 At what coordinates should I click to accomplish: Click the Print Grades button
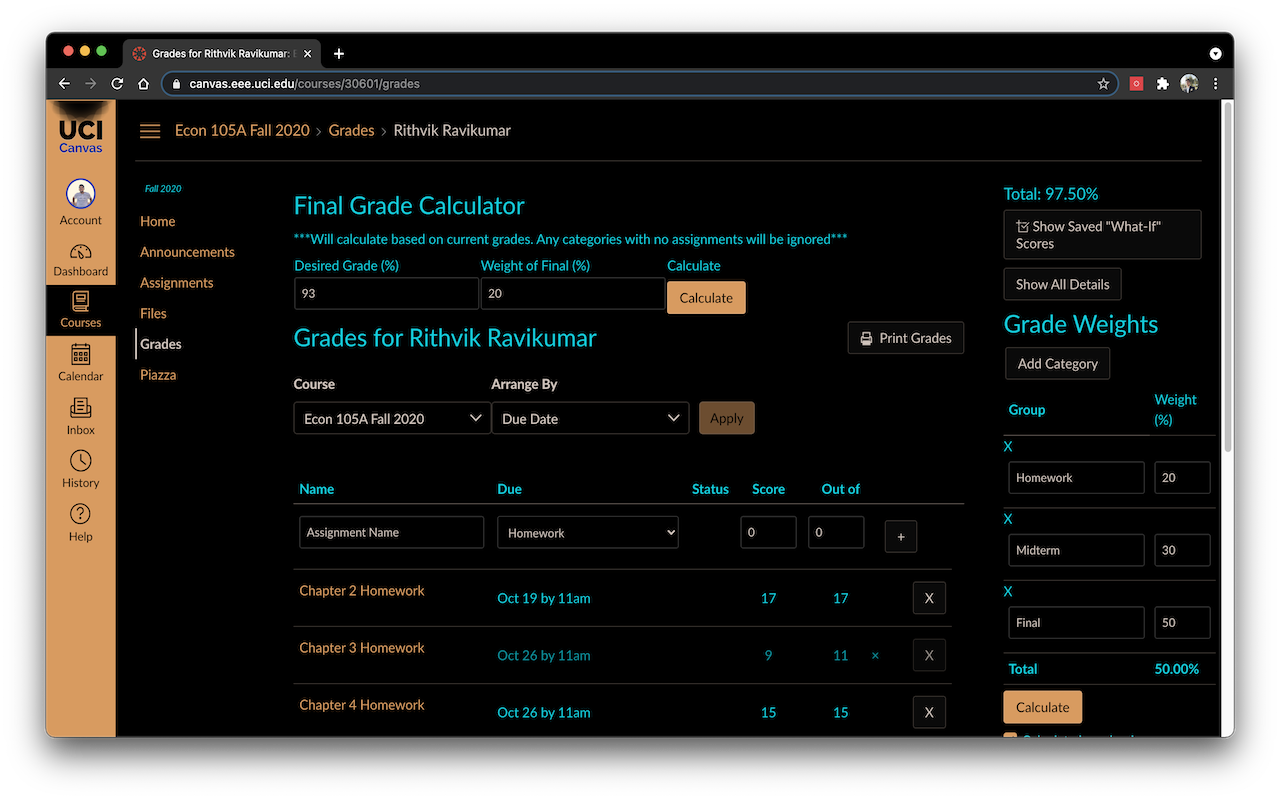click(906, 338)
